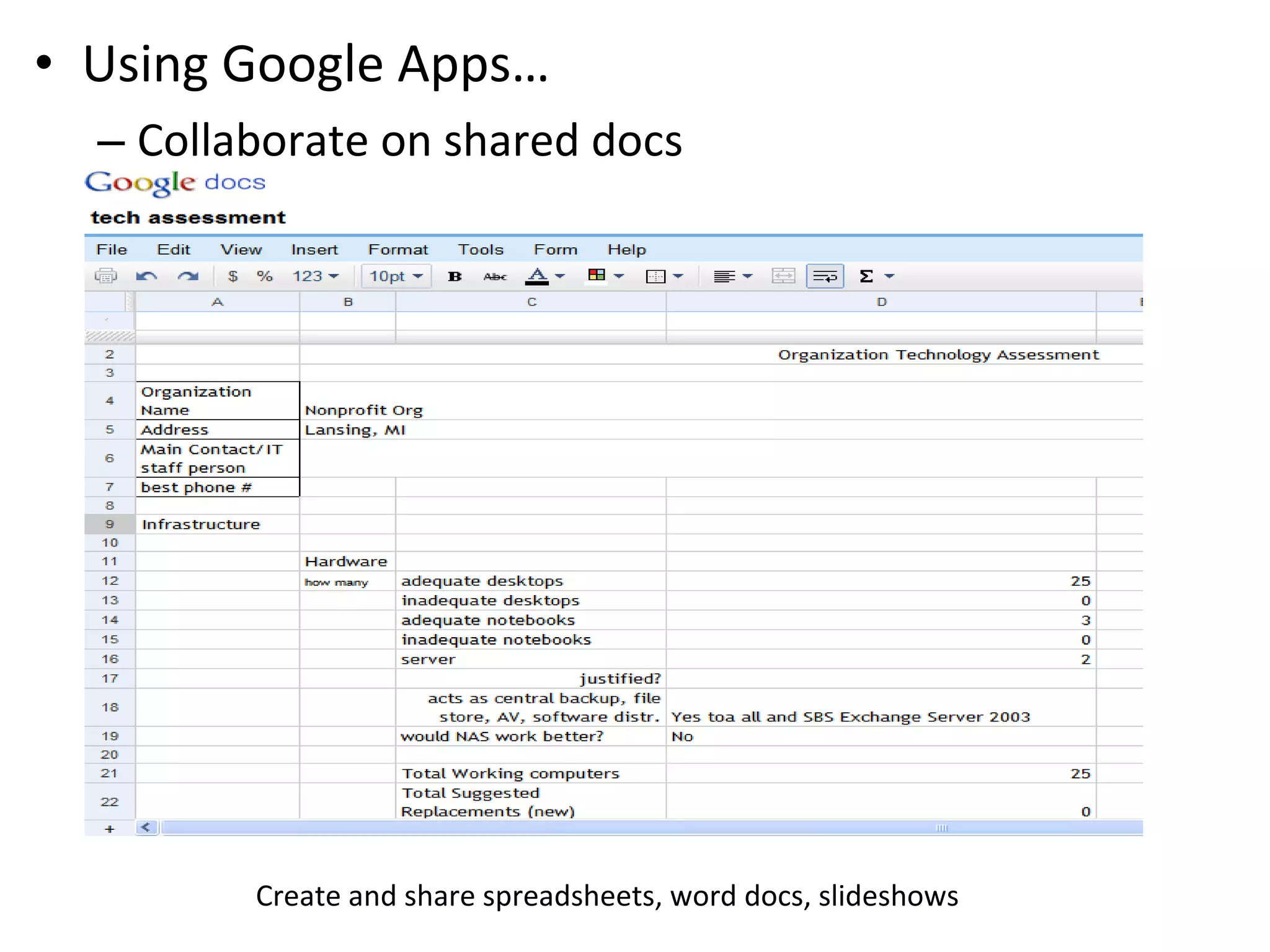Screen dimensions: 1270x952
Task: Click the horizontal scrollbar left arrow
Action: (146, 827)
